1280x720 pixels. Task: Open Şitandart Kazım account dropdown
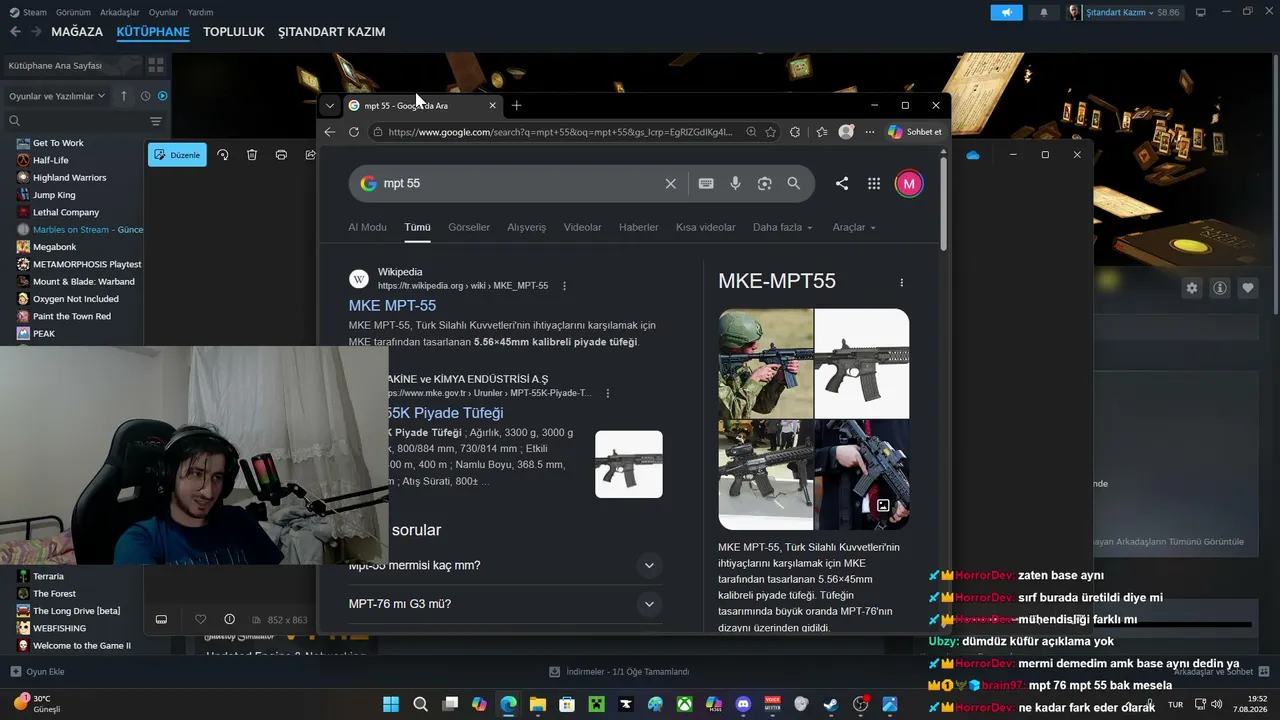[x=1125, y=12]
